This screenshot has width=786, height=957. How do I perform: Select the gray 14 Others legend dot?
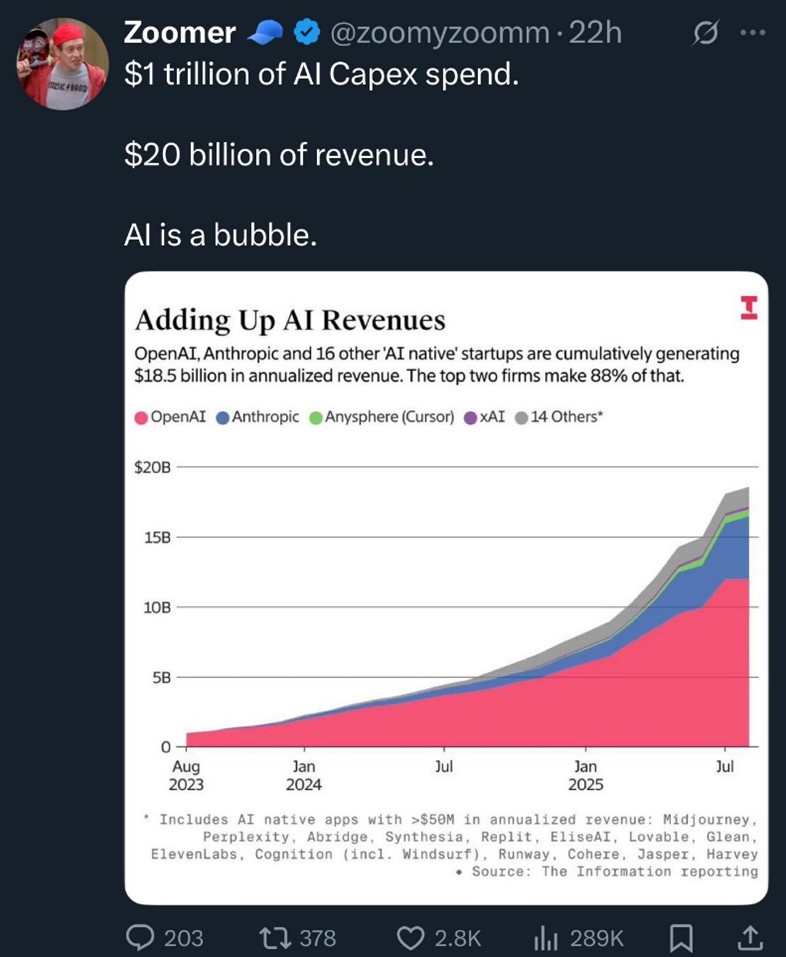click(521, 417)
